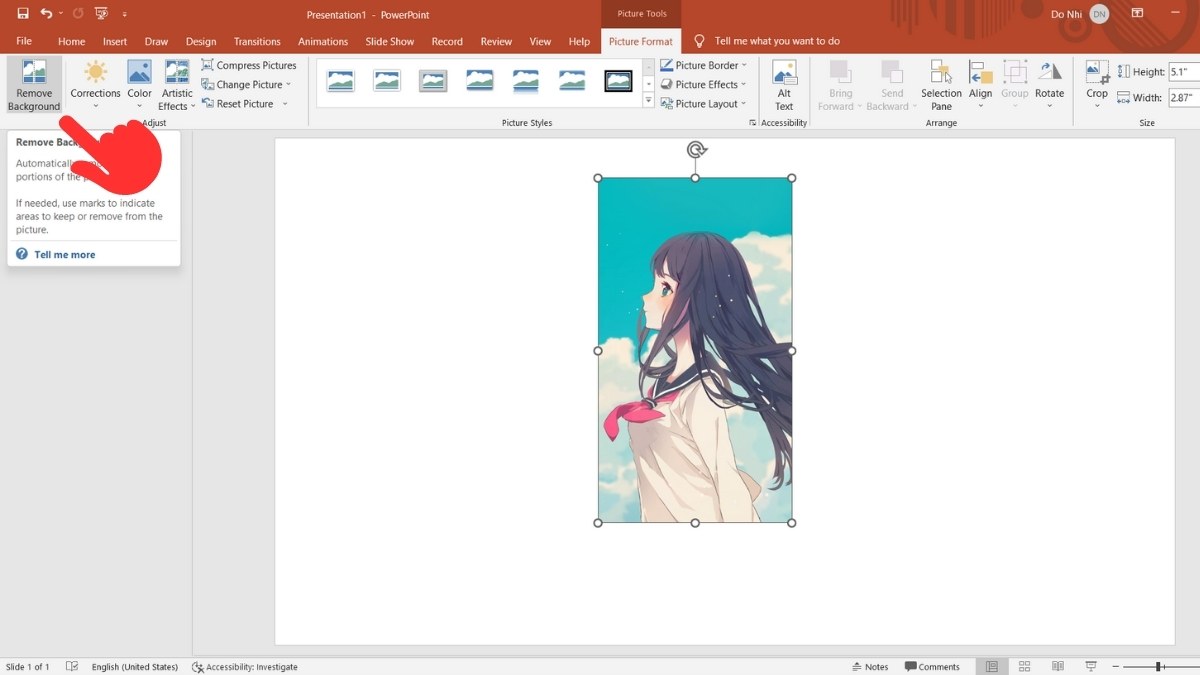
Task: Click the greyed-out Group button
Action: click(1015, 86)
